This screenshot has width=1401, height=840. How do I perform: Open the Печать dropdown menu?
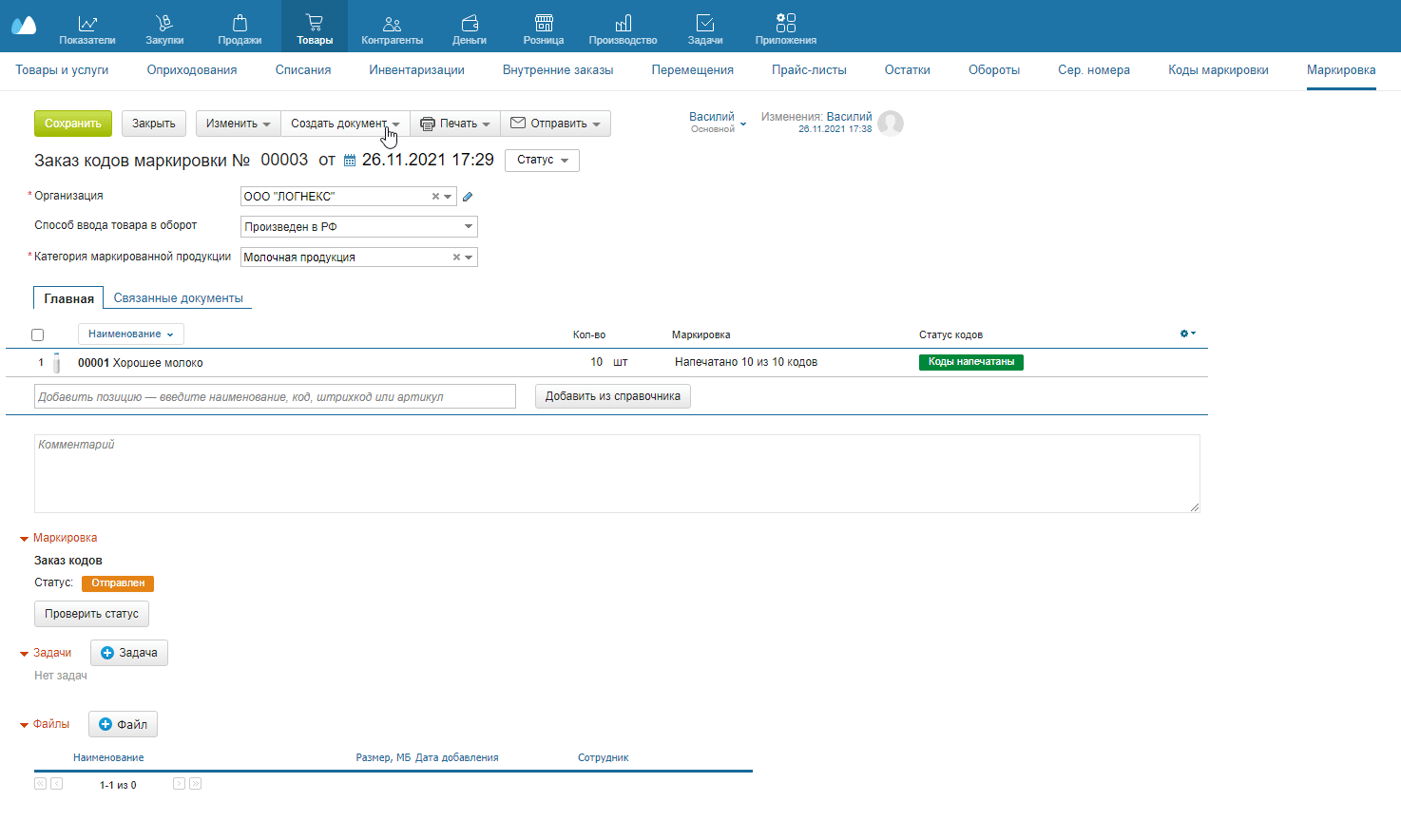pyautogui.click(x=455, y=124)
